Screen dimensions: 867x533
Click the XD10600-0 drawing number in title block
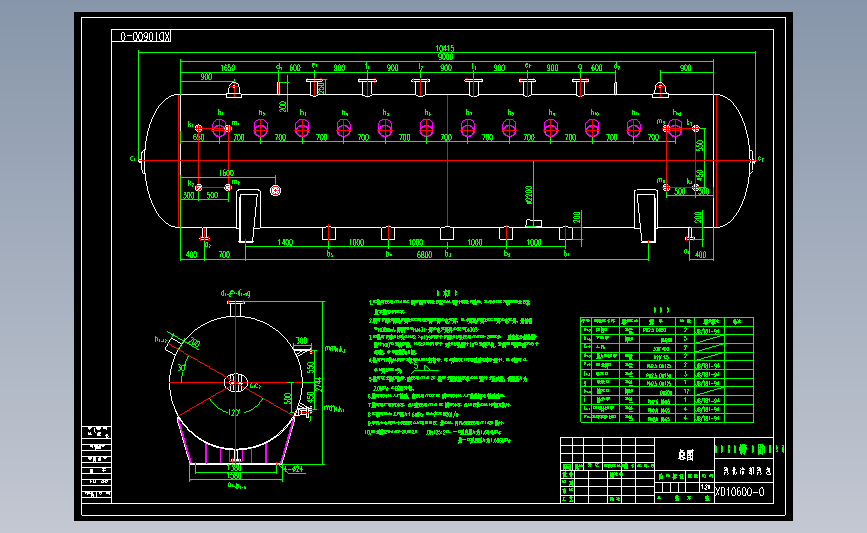pos(740,492)
